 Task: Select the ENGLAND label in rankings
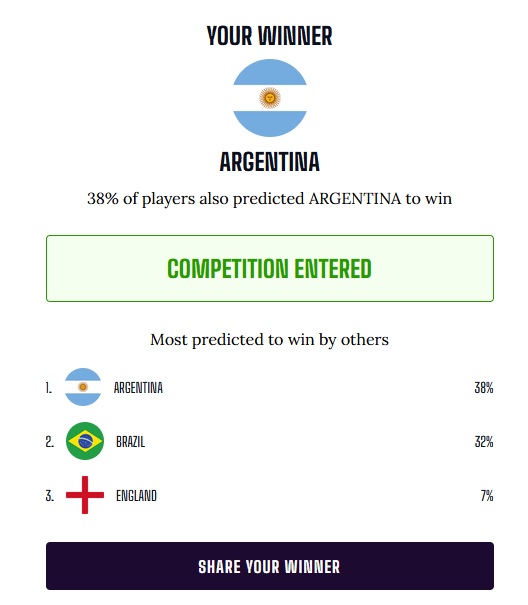pyautogui.click(x=136, y=495)
